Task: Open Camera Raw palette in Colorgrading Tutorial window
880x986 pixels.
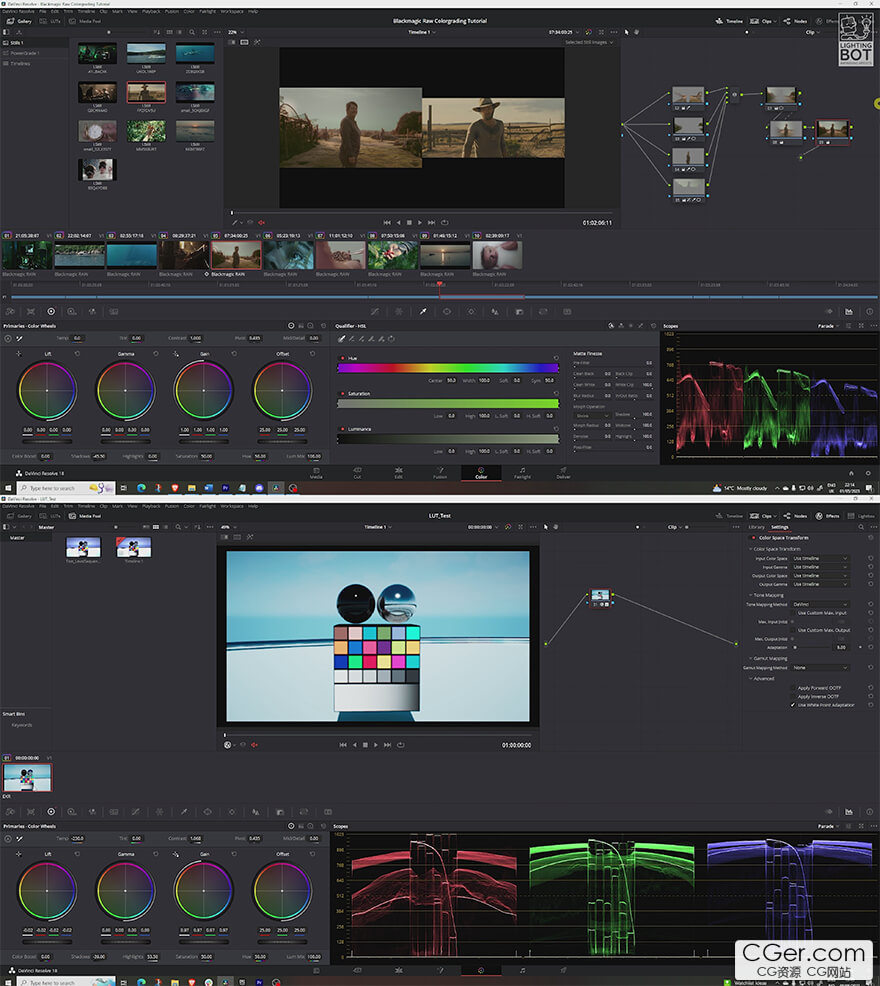Action: point(11,311)
